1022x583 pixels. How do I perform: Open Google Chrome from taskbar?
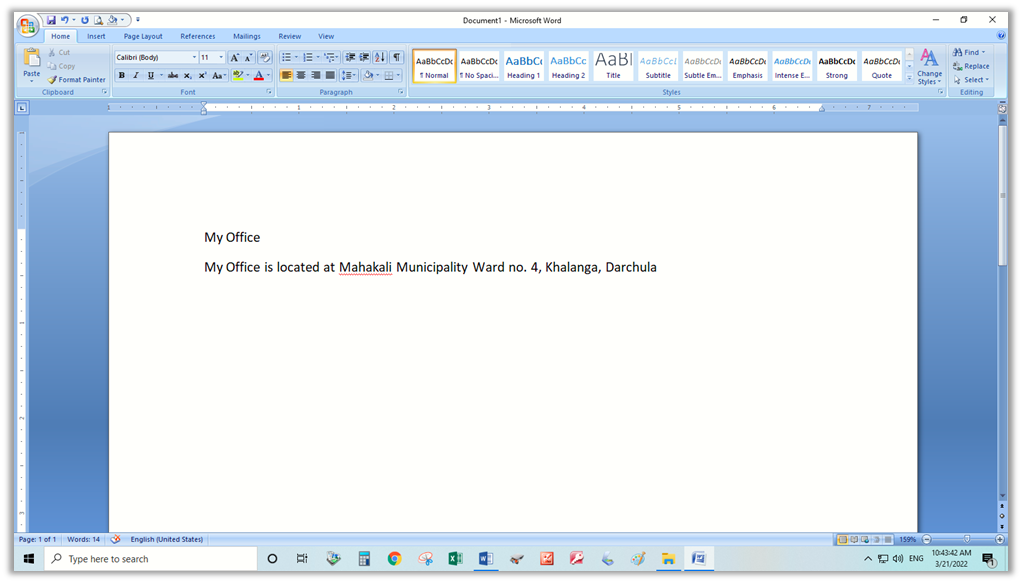click(x=394, y=559)
